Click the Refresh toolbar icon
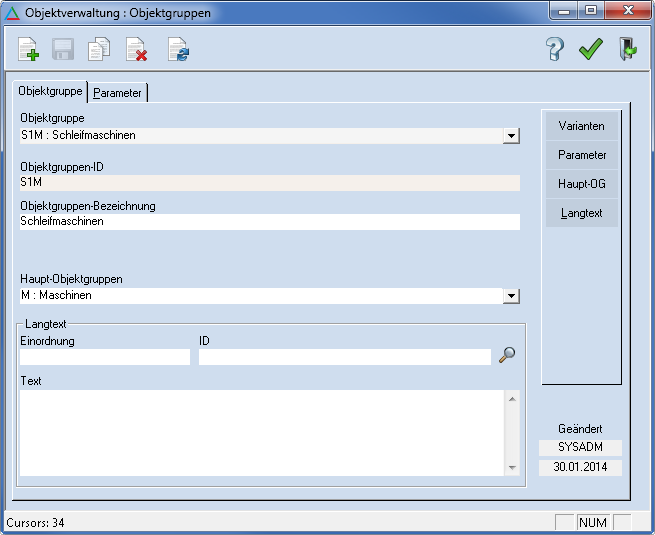This screenshot has width=655, height=535. pos(178,49)
